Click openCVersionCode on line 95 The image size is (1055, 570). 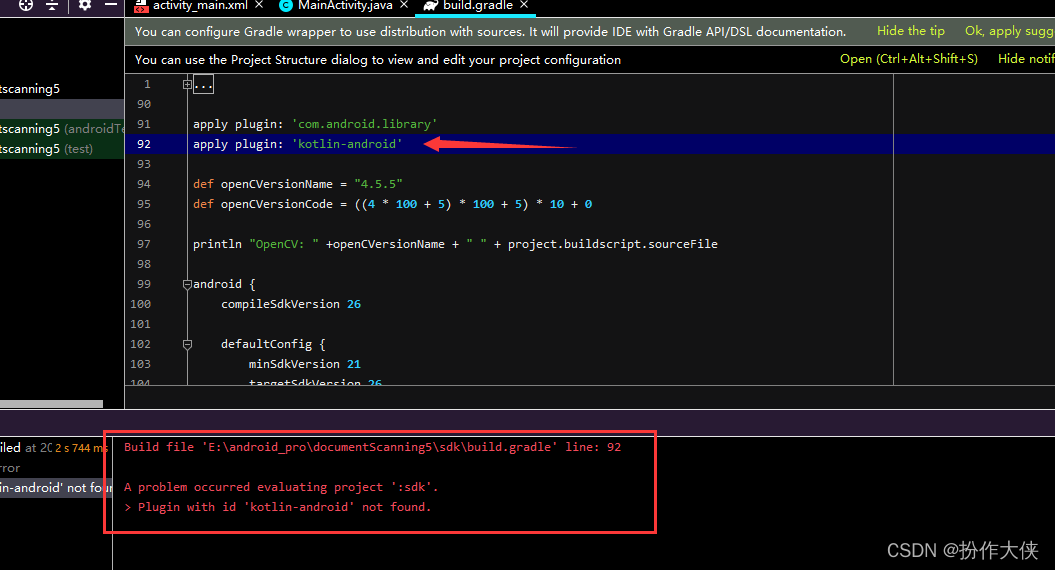tap(277, 204)
